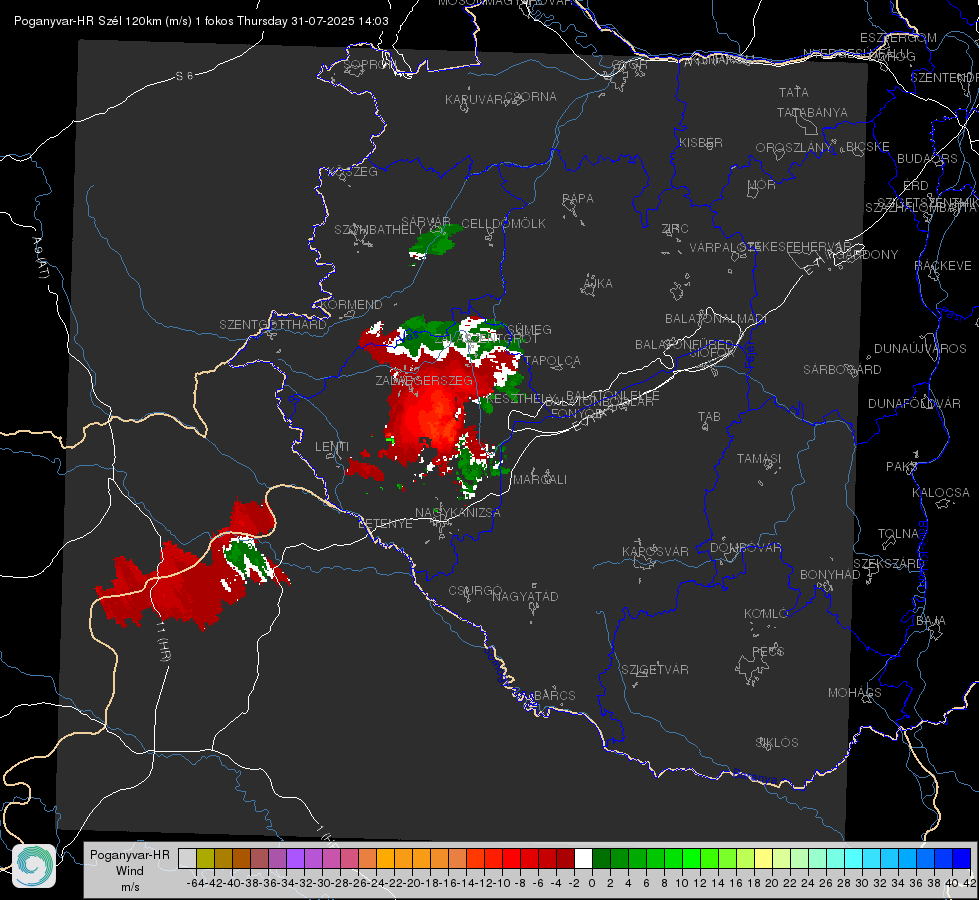Select the bright purple swatch between -34 and -32
The width and height of the screenshot is (979, 900).
click(295, 858)
